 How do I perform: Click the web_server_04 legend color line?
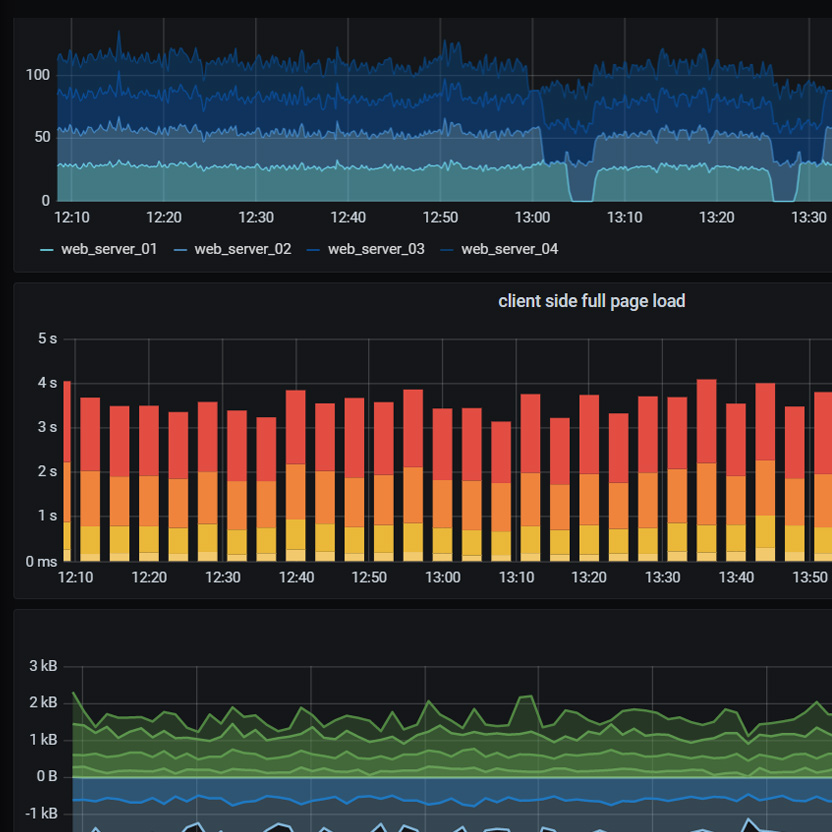pyautogui.click(x=447, y=249)
